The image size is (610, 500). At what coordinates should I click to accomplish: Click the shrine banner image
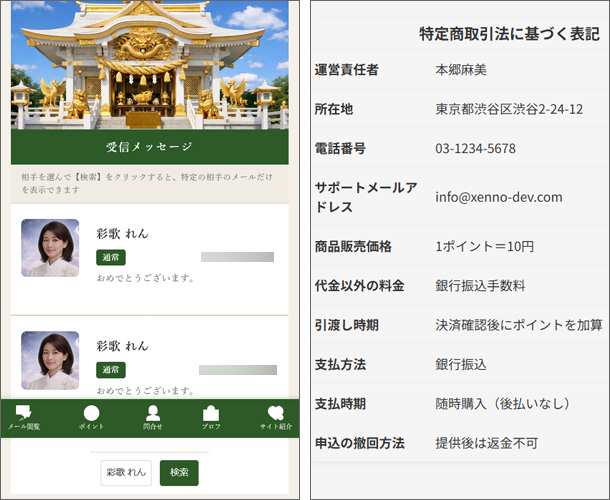click(x=150, y=65)
